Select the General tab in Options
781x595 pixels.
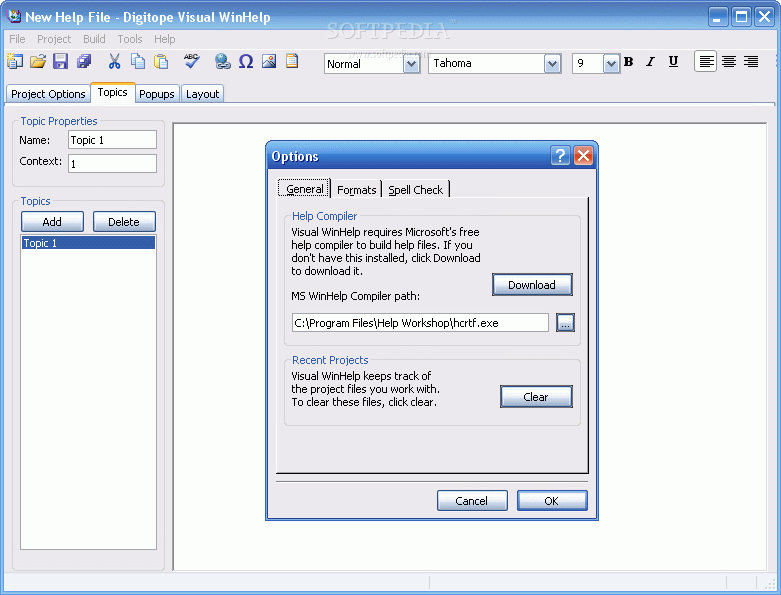pos(304,189)
